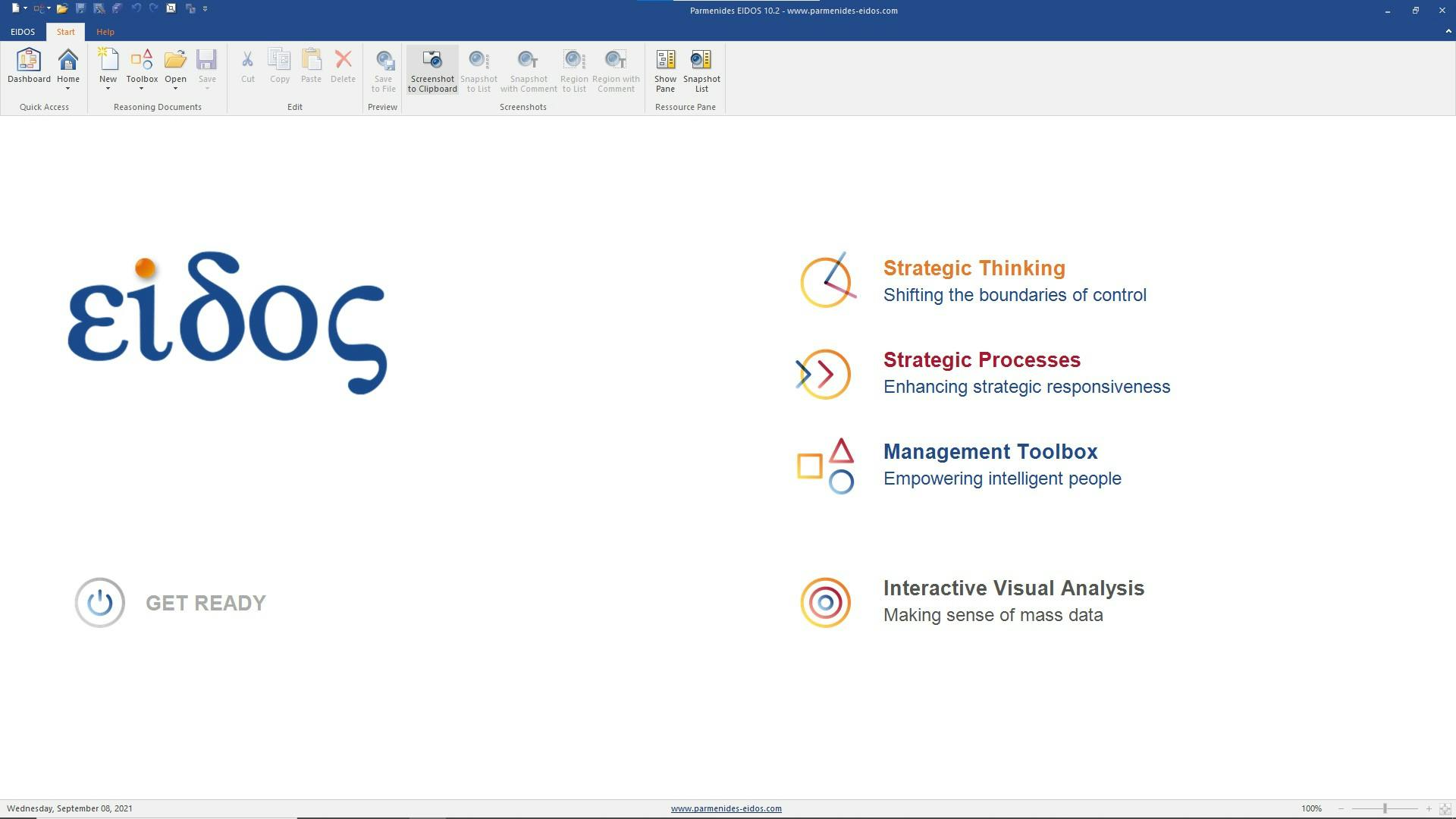Open a file via the folder icon
The width and height of the screenshot is (1456, 819).
click(63, 9)
